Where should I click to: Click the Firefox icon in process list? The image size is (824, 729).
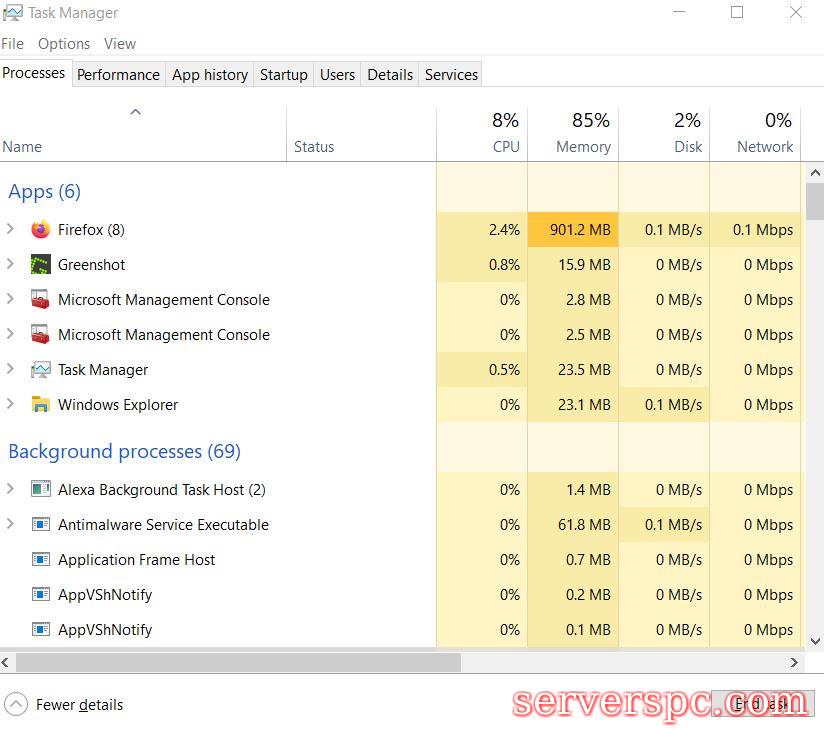[40, 230]
